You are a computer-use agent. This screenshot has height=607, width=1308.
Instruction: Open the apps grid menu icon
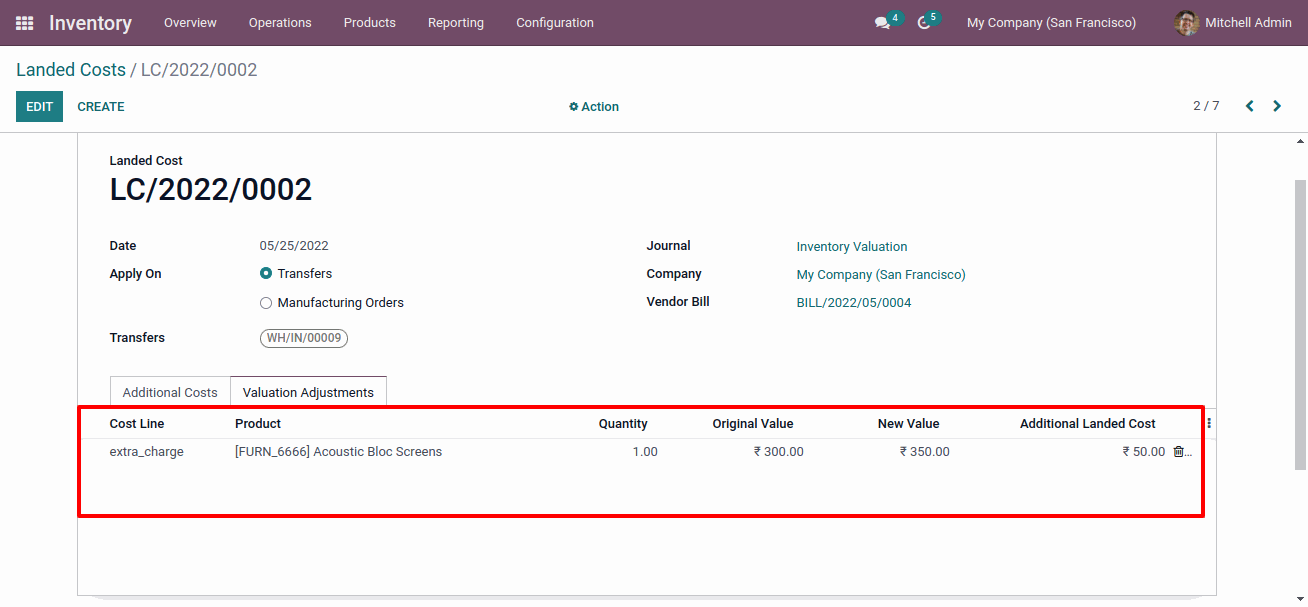(x=24, y=22)
